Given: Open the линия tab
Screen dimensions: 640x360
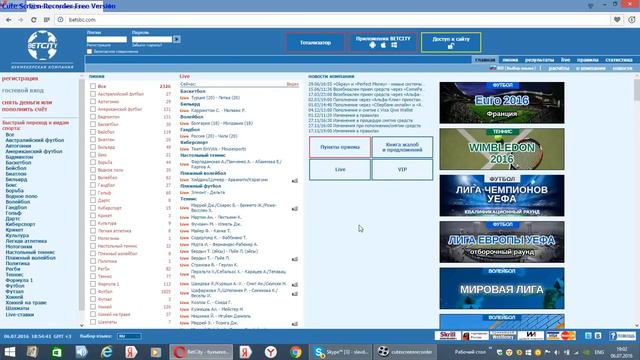Looking at the screenshot, I should click(x=510, y=60).
